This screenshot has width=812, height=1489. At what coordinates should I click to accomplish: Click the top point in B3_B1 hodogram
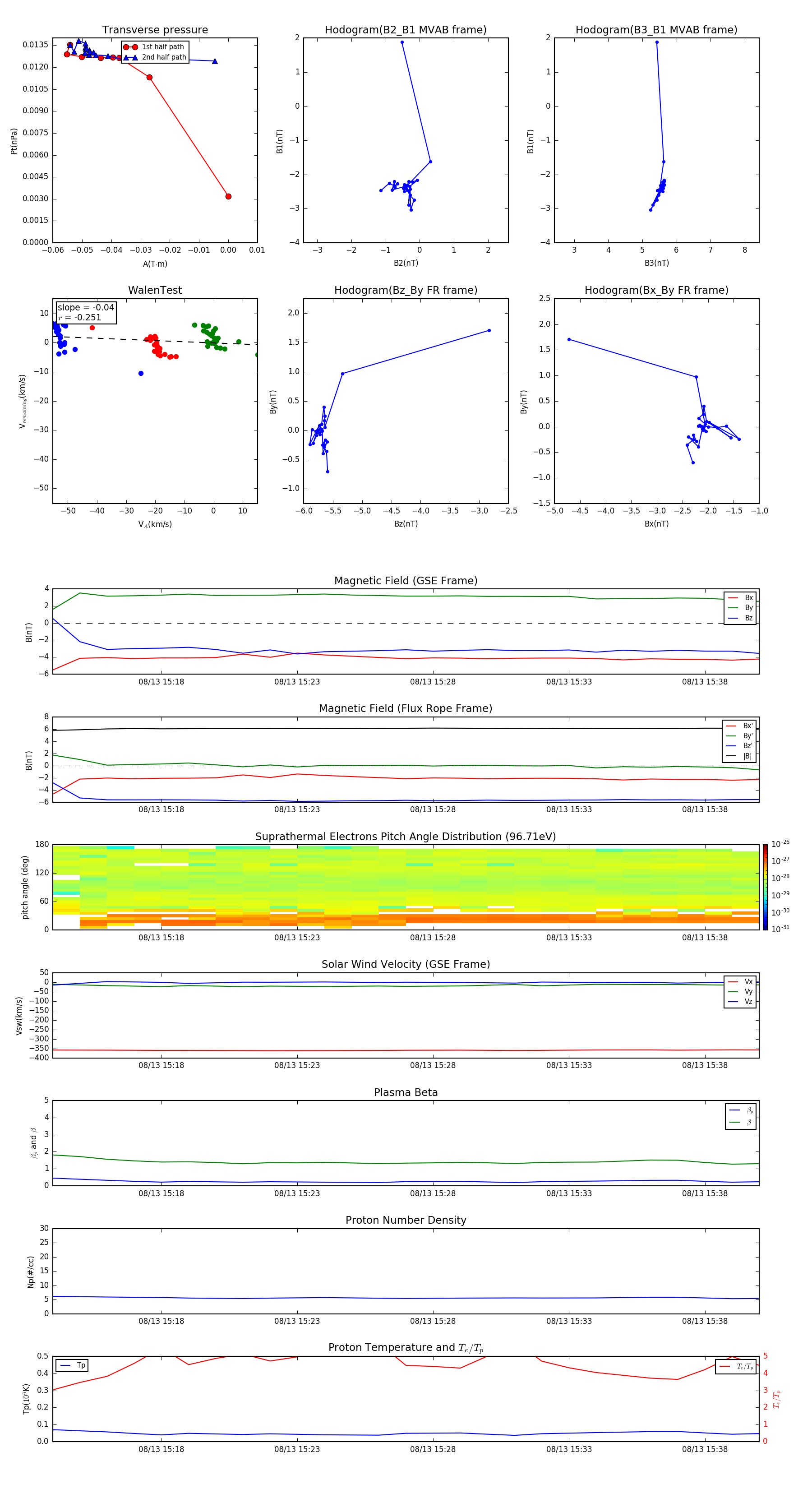click(657, 42)
